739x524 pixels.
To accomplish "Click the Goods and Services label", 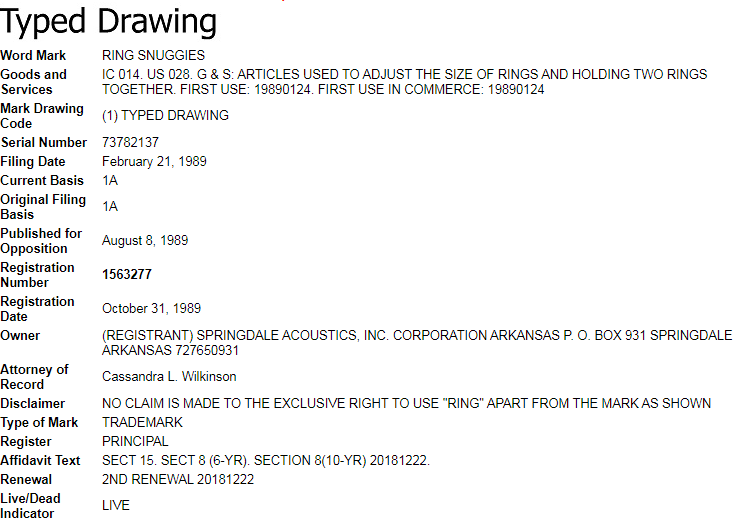I will pos(34,82).
